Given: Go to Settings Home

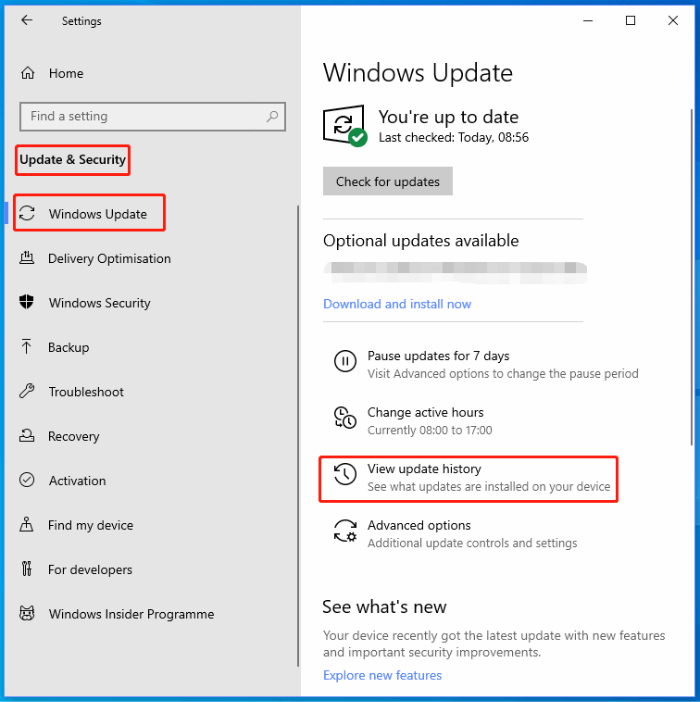Looking at the screenshot, I should point(66,73).
